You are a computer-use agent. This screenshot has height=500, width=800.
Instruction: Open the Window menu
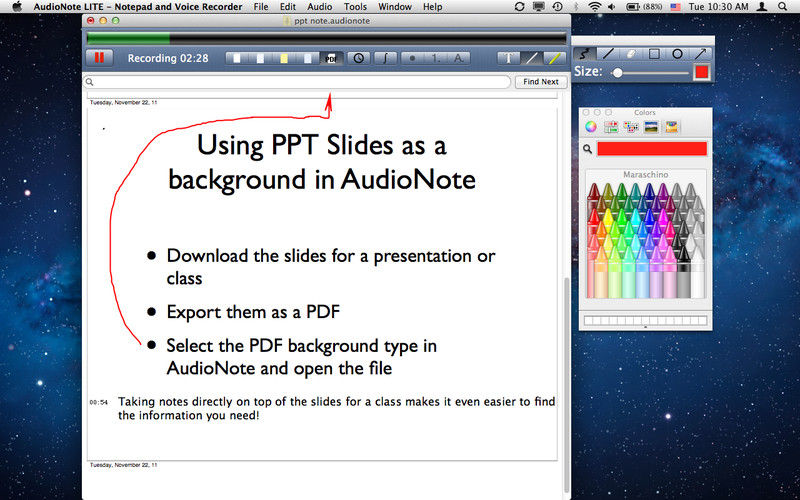395,7
